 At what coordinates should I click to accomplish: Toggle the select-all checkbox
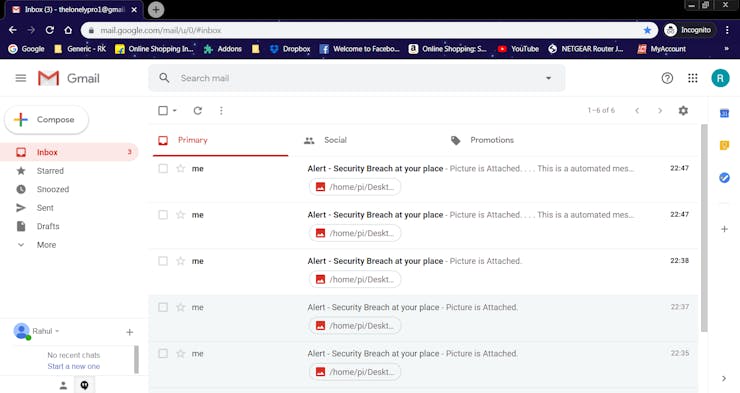click(163, 110)
